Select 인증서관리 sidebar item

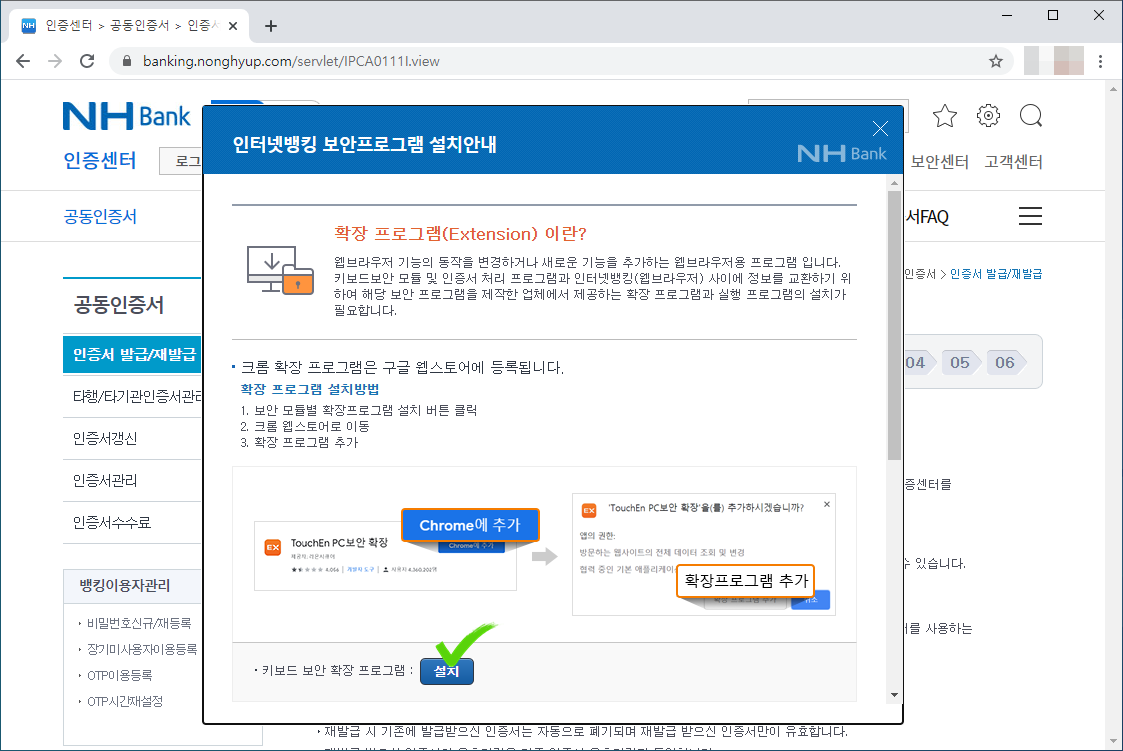click(132, 480)
